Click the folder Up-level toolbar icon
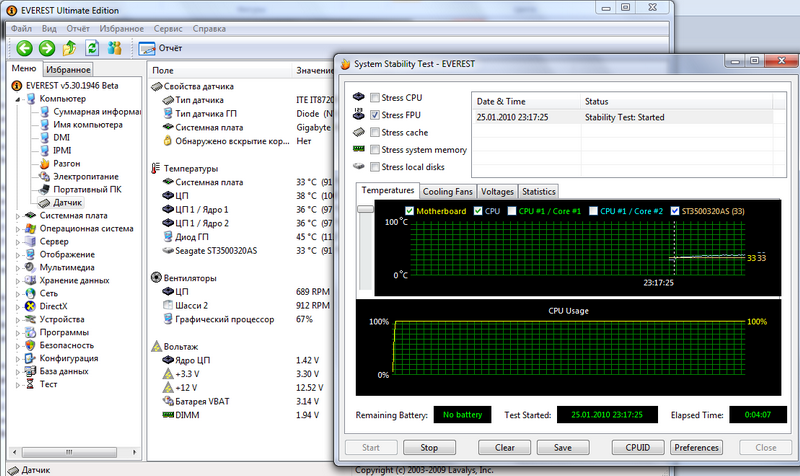This screenshot has height=476, width=800. click(69, 48)
